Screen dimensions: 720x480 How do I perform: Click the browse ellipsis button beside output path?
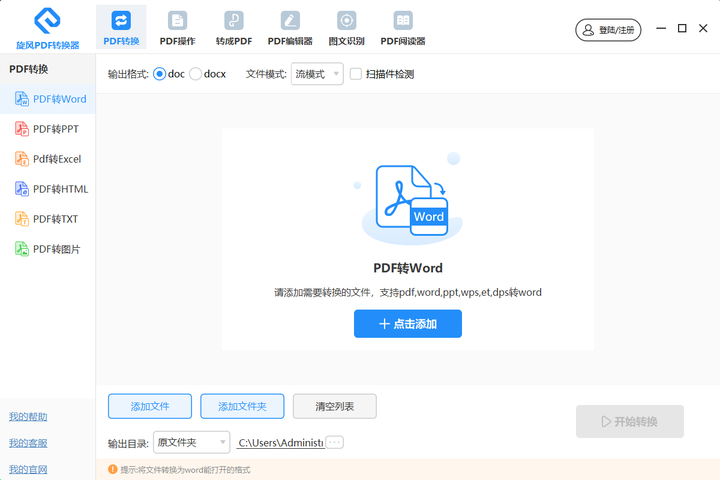(335, 442)
